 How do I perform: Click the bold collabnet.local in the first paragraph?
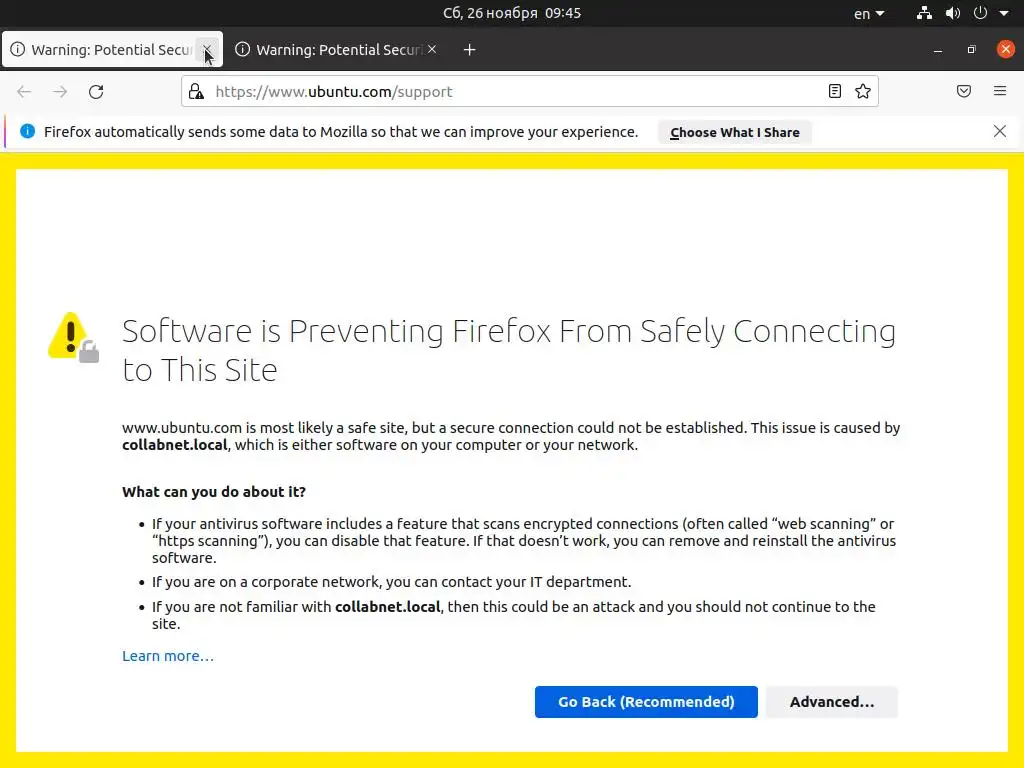174,445
